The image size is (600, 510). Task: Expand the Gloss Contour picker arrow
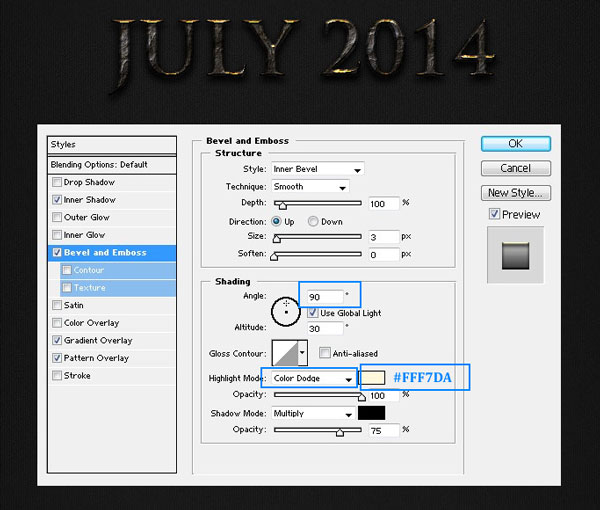(302, 352)
